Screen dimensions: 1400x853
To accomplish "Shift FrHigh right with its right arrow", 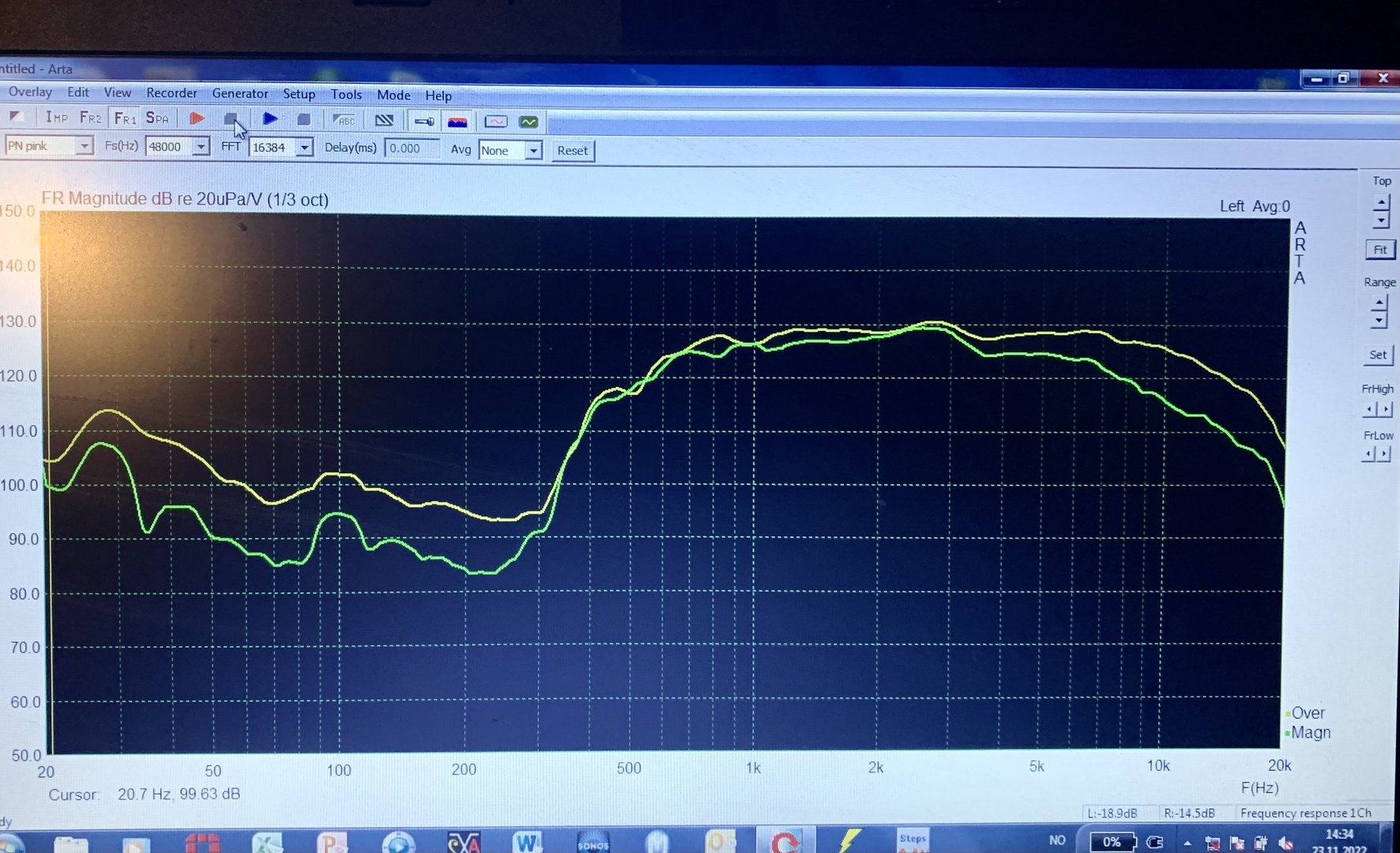I will 1384,408.
